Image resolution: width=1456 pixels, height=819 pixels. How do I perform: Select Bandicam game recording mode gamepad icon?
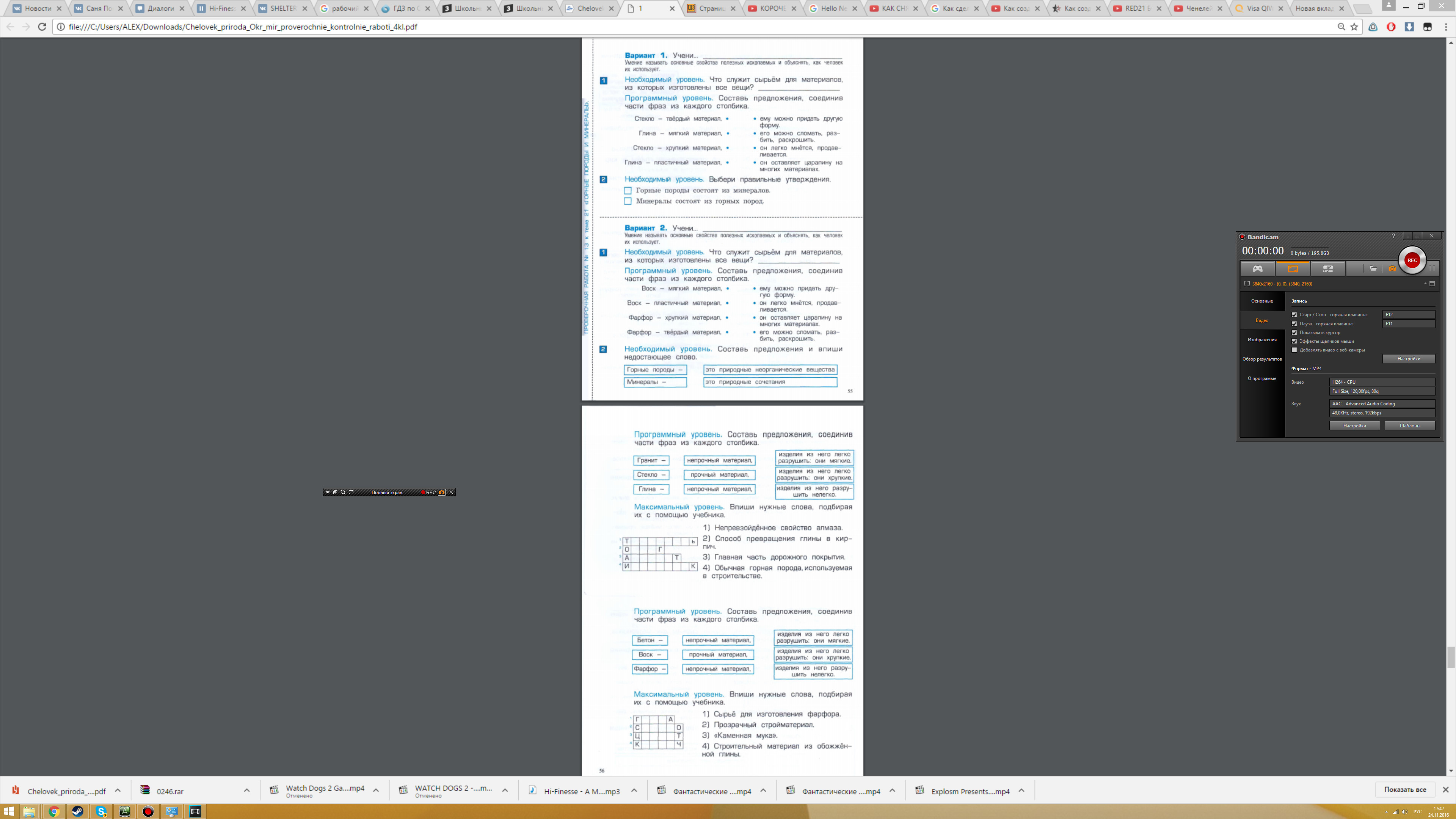pyautogui.click(x=1257, y=268)
